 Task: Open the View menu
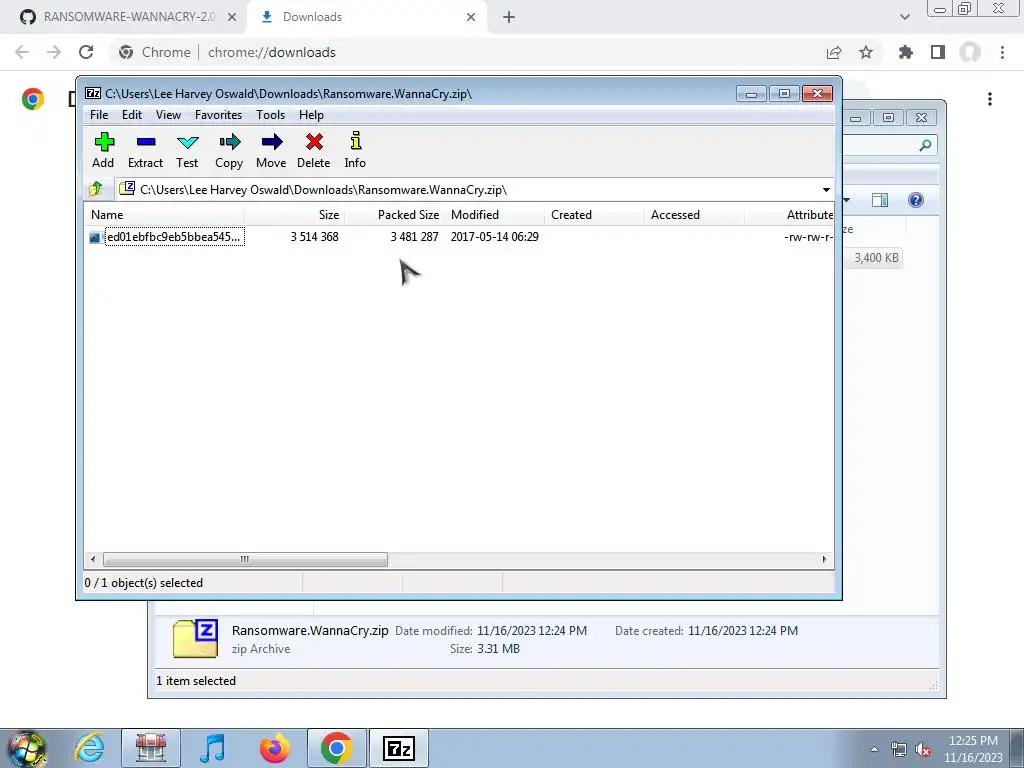point(168,115)
